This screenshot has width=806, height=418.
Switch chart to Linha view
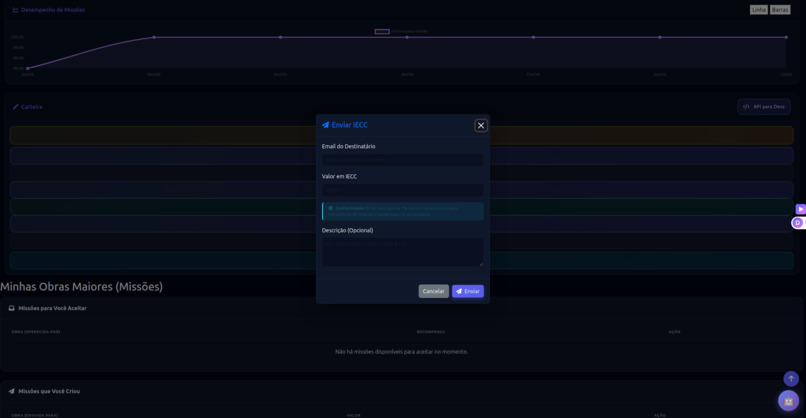click(x=759, y=10)
